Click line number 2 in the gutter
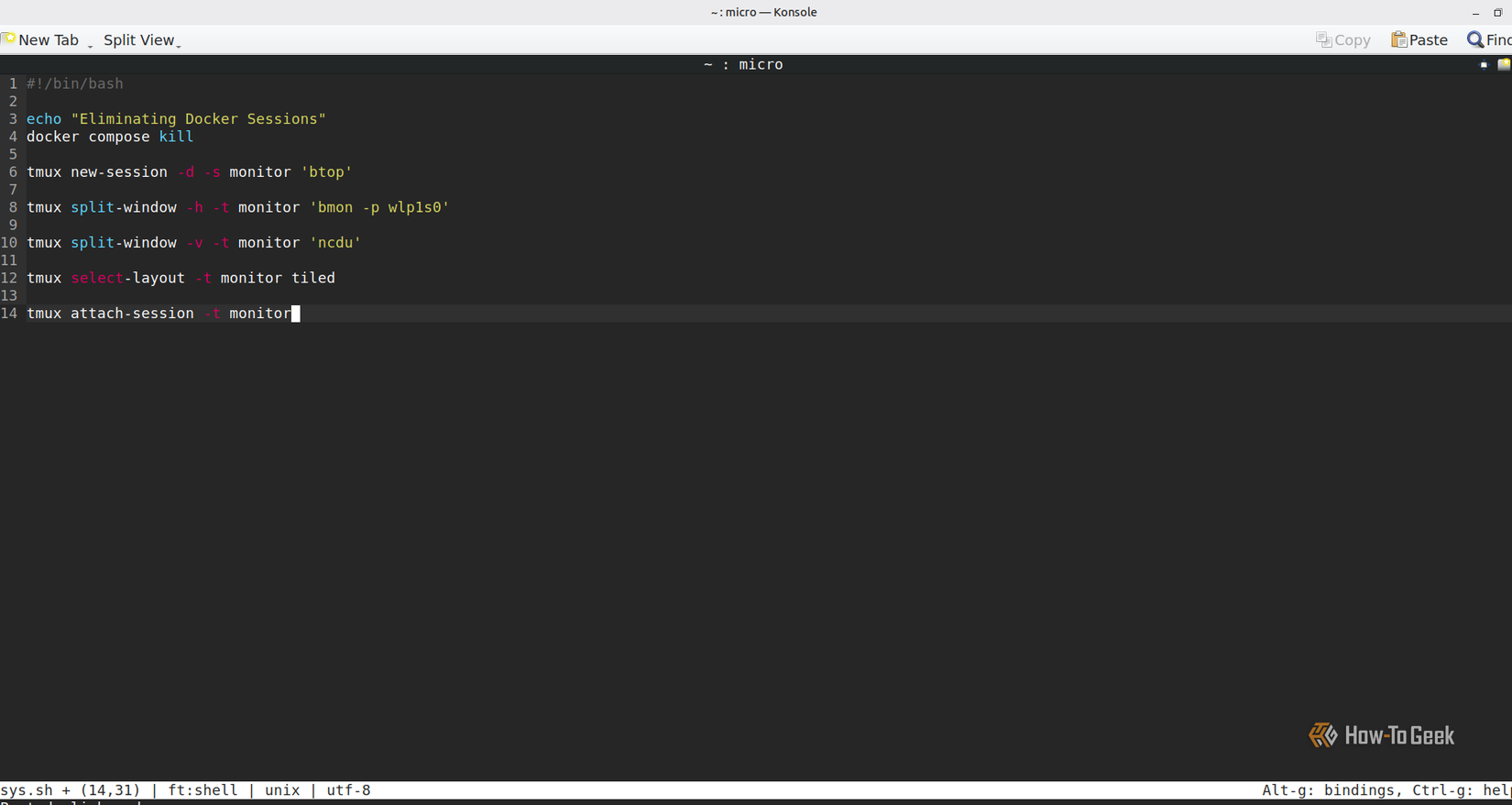 pyautogui.click(x=13, y=102)
